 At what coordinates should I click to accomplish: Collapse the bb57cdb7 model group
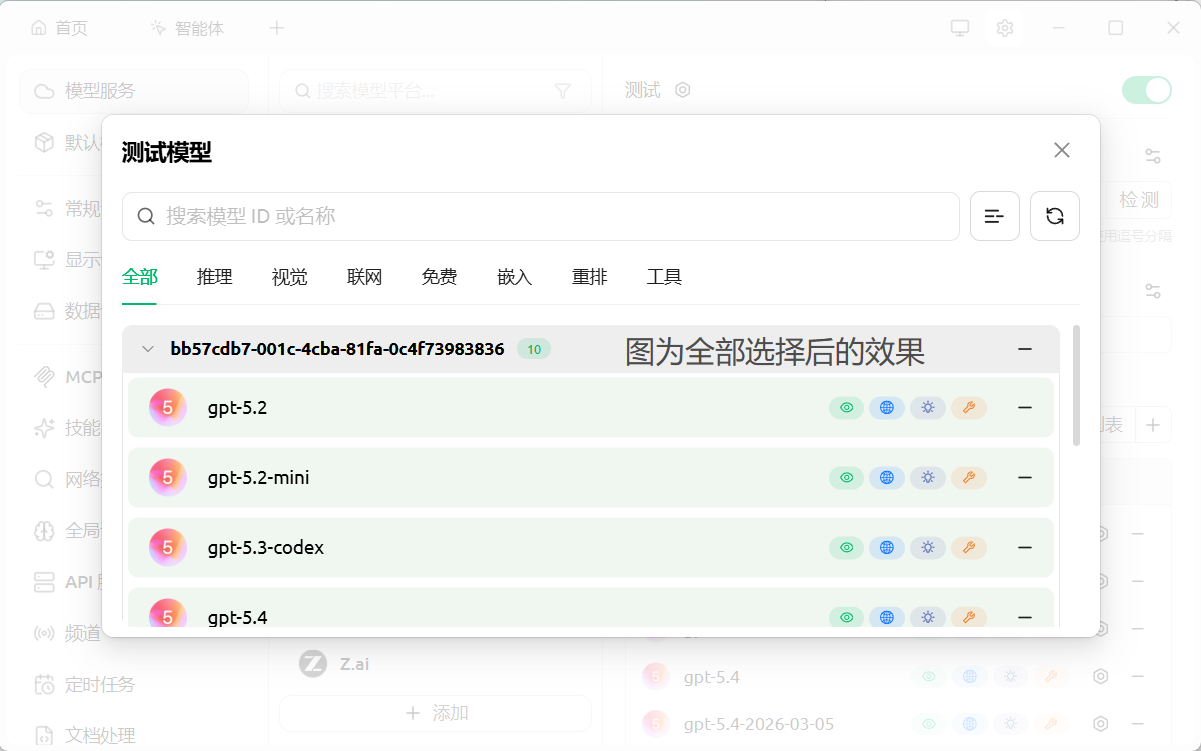tap(148, 349)
